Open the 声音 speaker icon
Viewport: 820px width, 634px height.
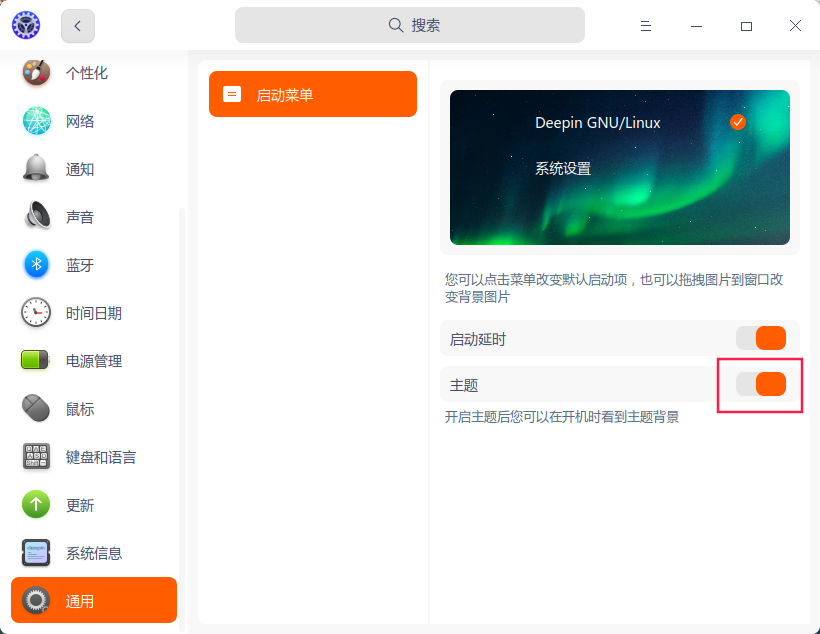pos(37,216)
